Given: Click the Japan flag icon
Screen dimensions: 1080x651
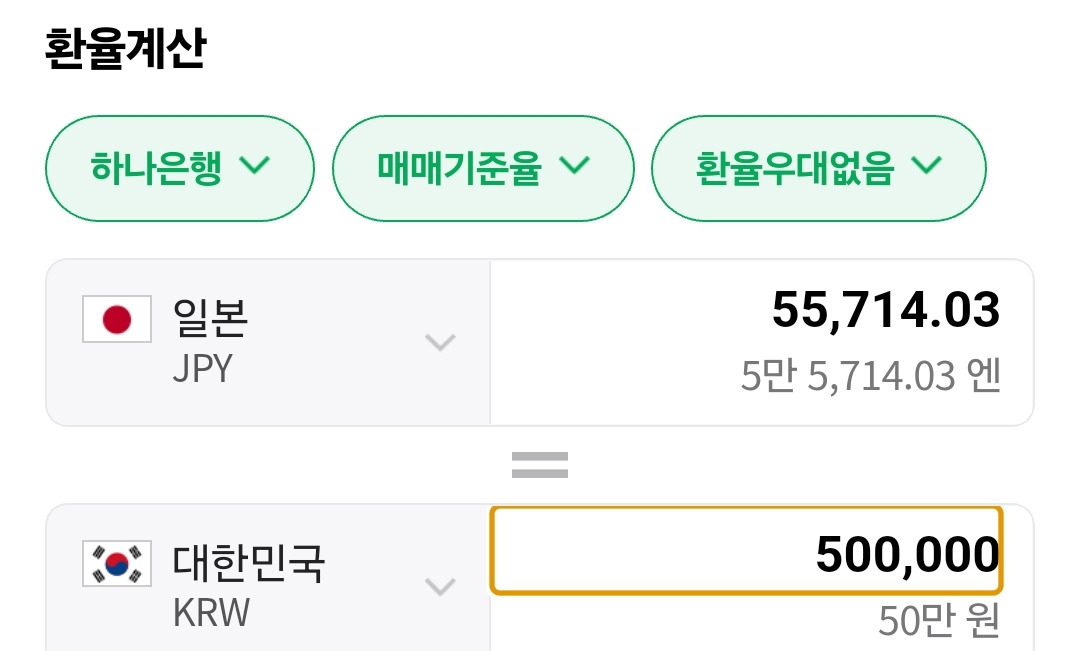Looking at the screenshot, I should click(117, 320).
